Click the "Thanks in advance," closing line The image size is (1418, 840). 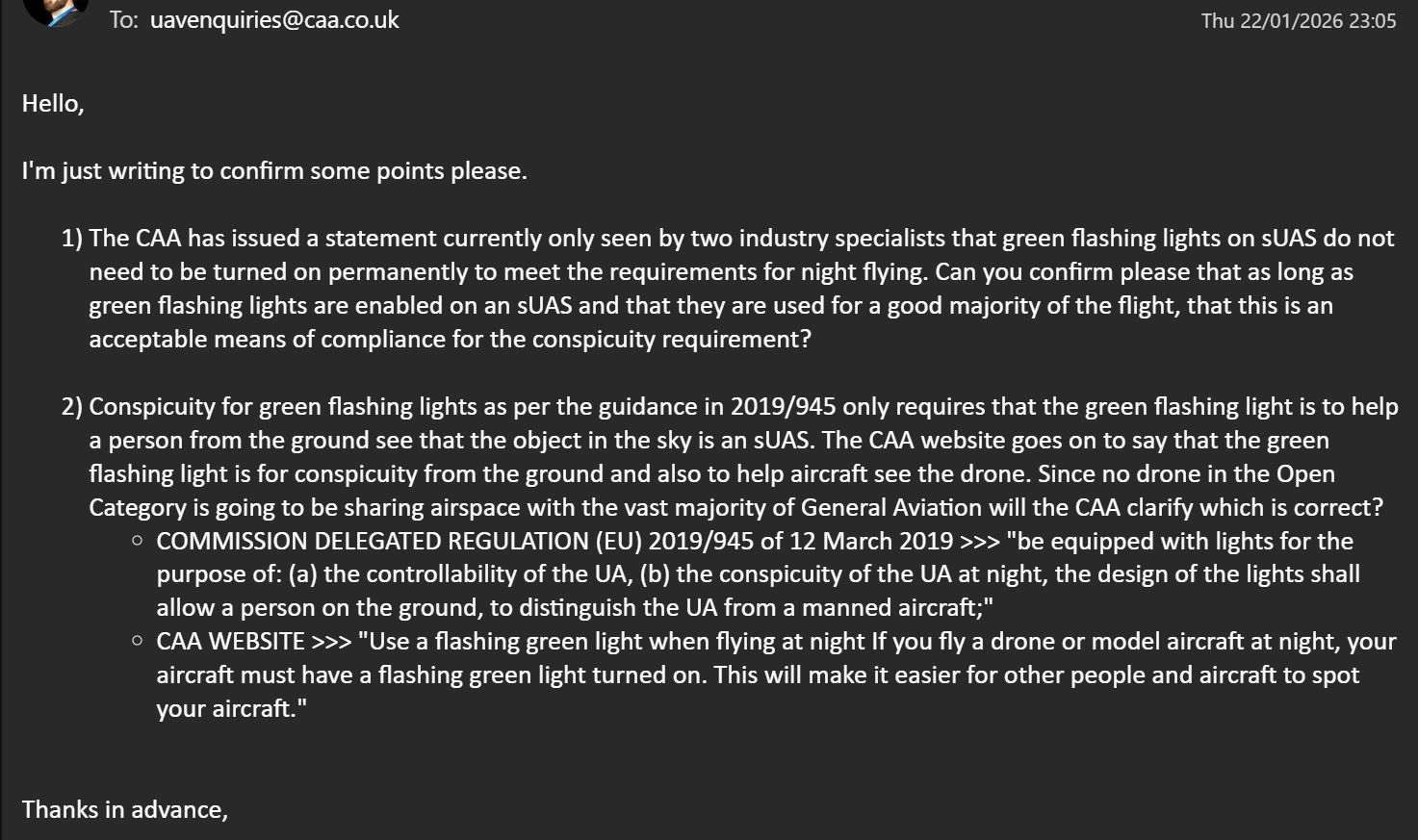pos(125,810)
